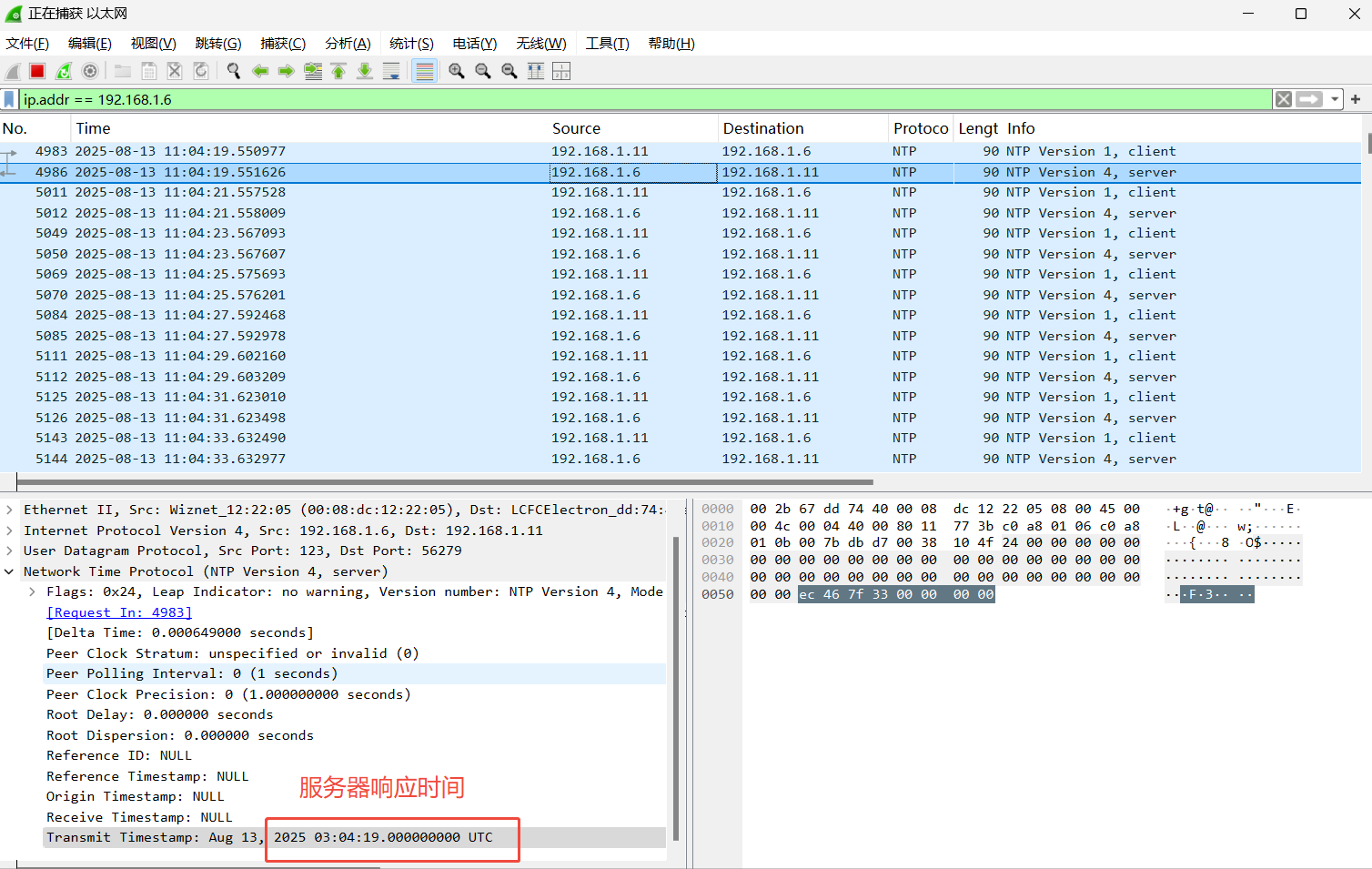
Task: Click the find packet magnifier icon
Action: pos(234,71)
